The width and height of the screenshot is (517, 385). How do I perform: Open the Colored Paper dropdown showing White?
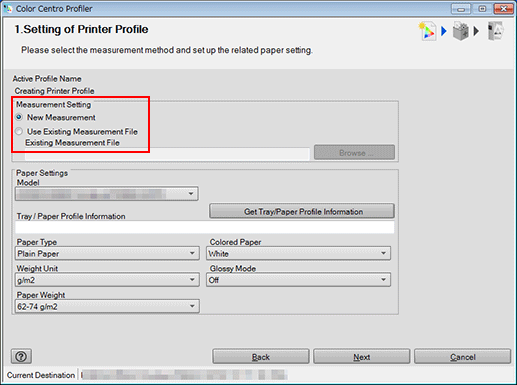298,253
